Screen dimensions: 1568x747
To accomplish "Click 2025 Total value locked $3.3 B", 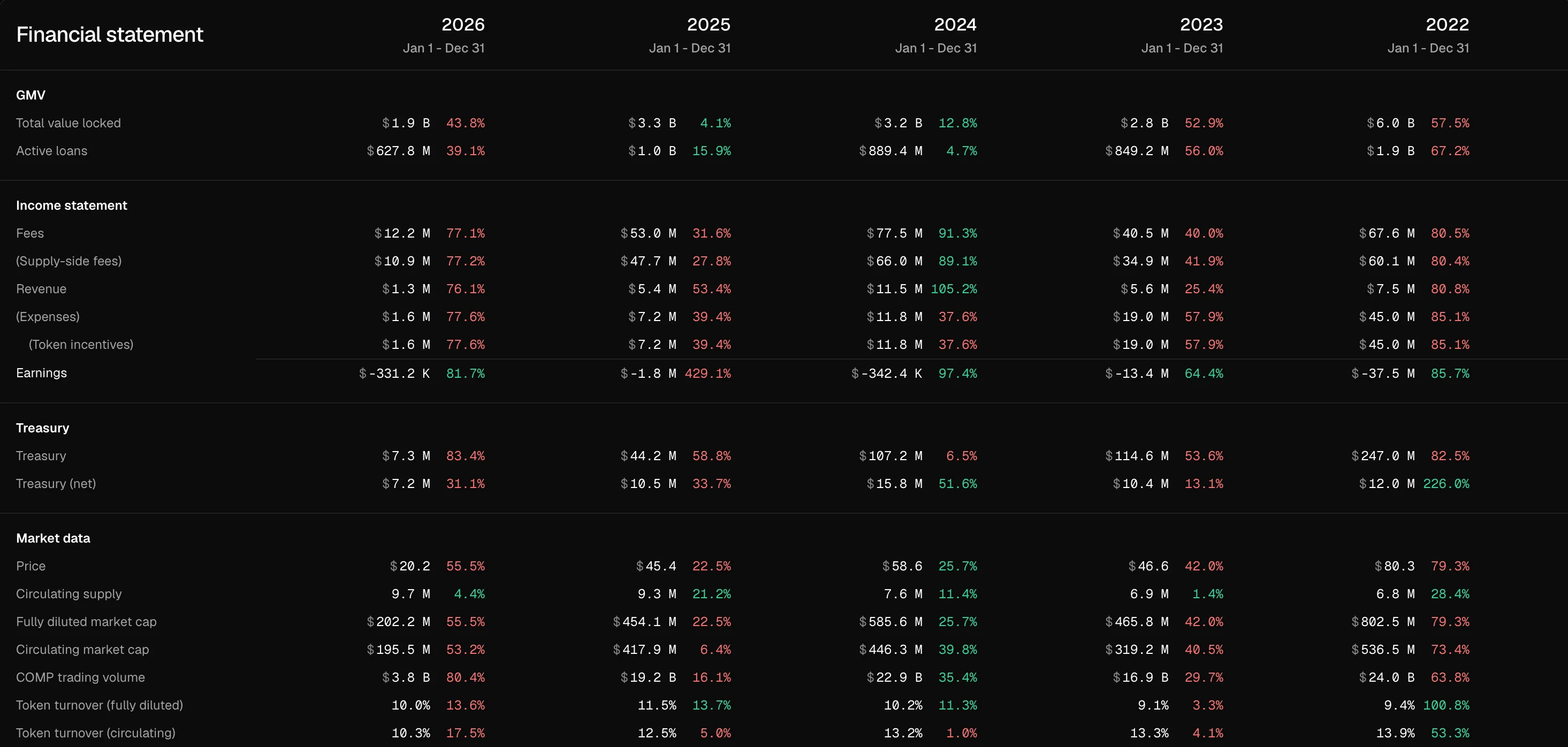I will click(x=652, y=123).
